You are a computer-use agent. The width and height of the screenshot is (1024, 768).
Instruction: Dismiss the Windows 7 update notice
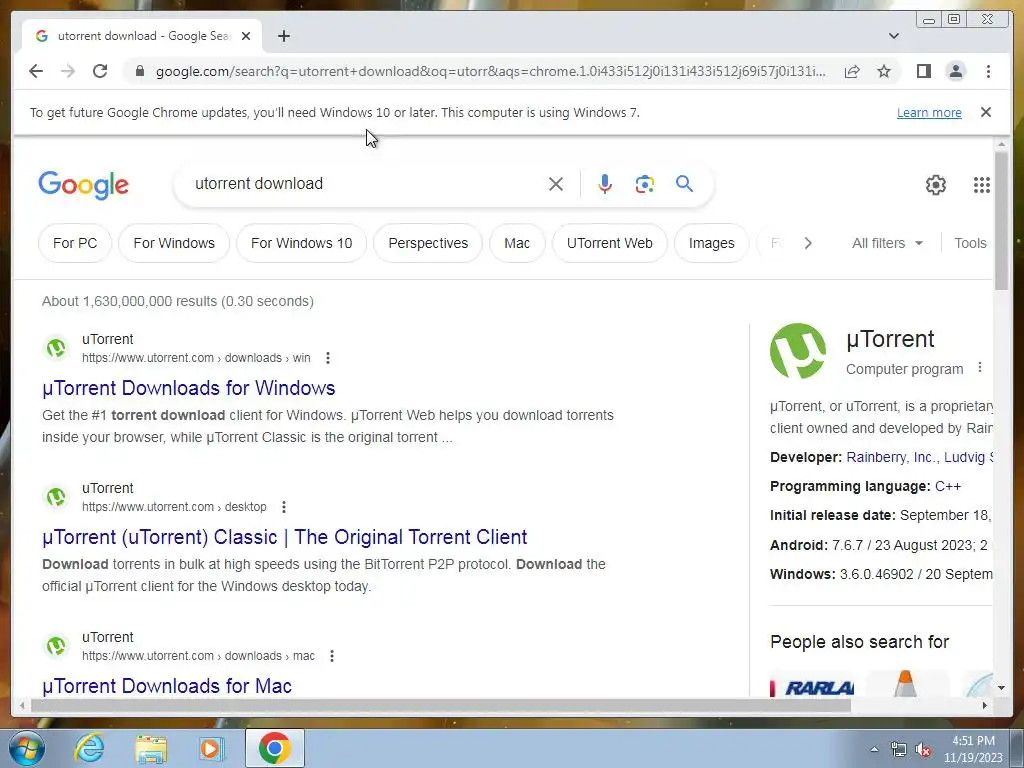pyautogui.click(x=985, y=112)
